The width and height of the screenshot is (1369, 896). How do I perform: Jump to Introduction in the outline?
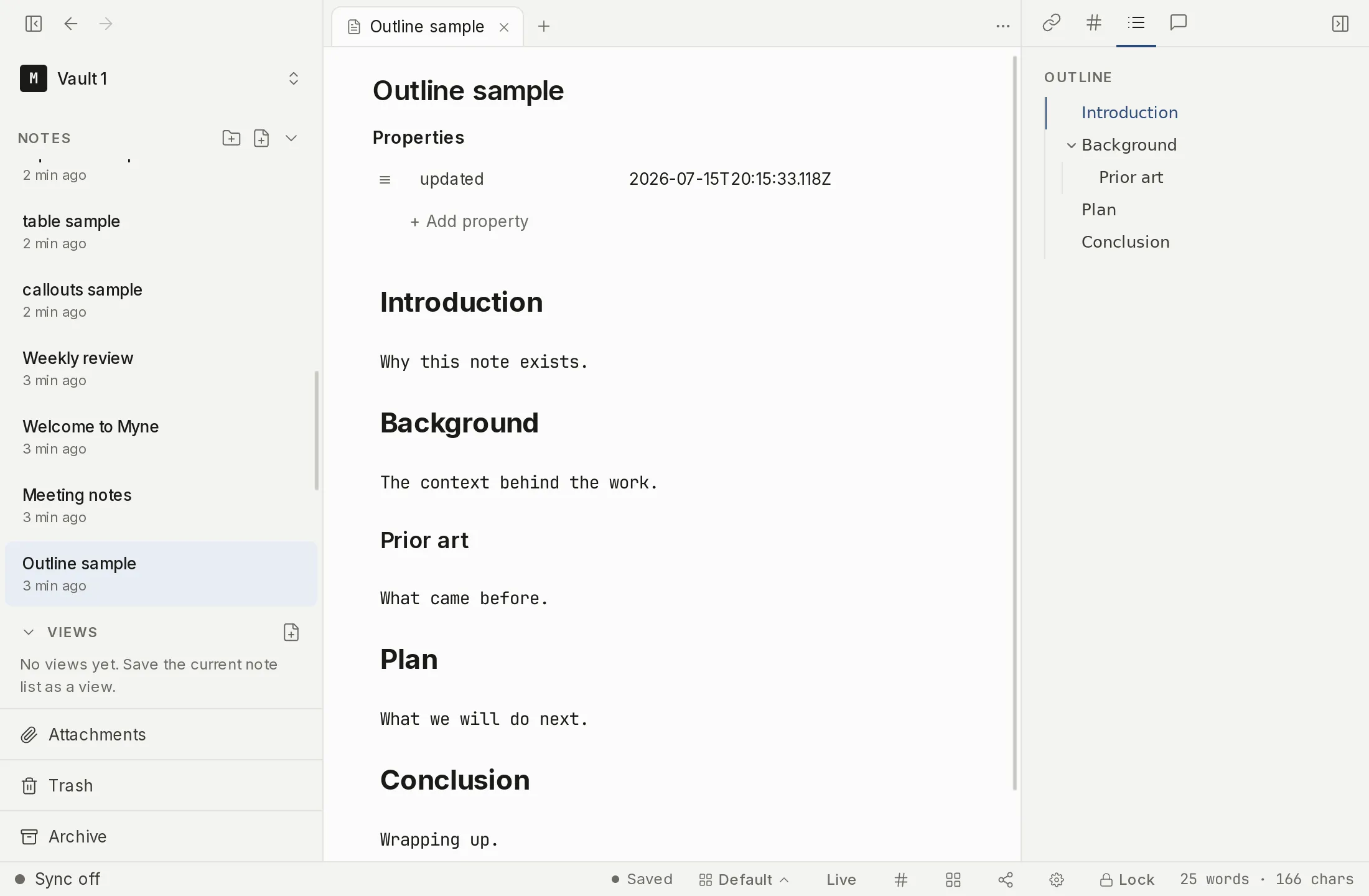[1129, 113]
